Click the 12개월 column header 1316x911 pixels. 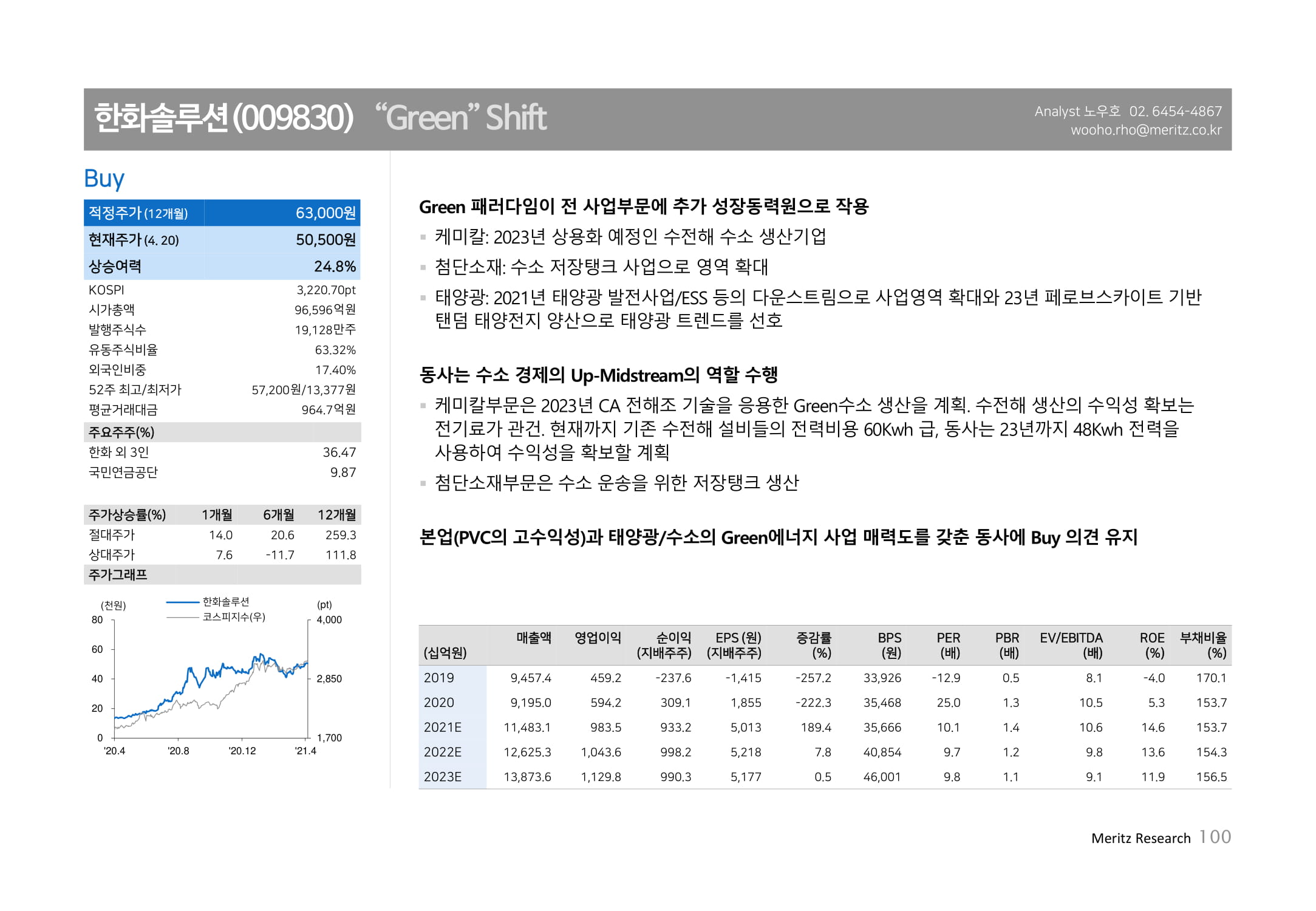click(x=336, y=515)
